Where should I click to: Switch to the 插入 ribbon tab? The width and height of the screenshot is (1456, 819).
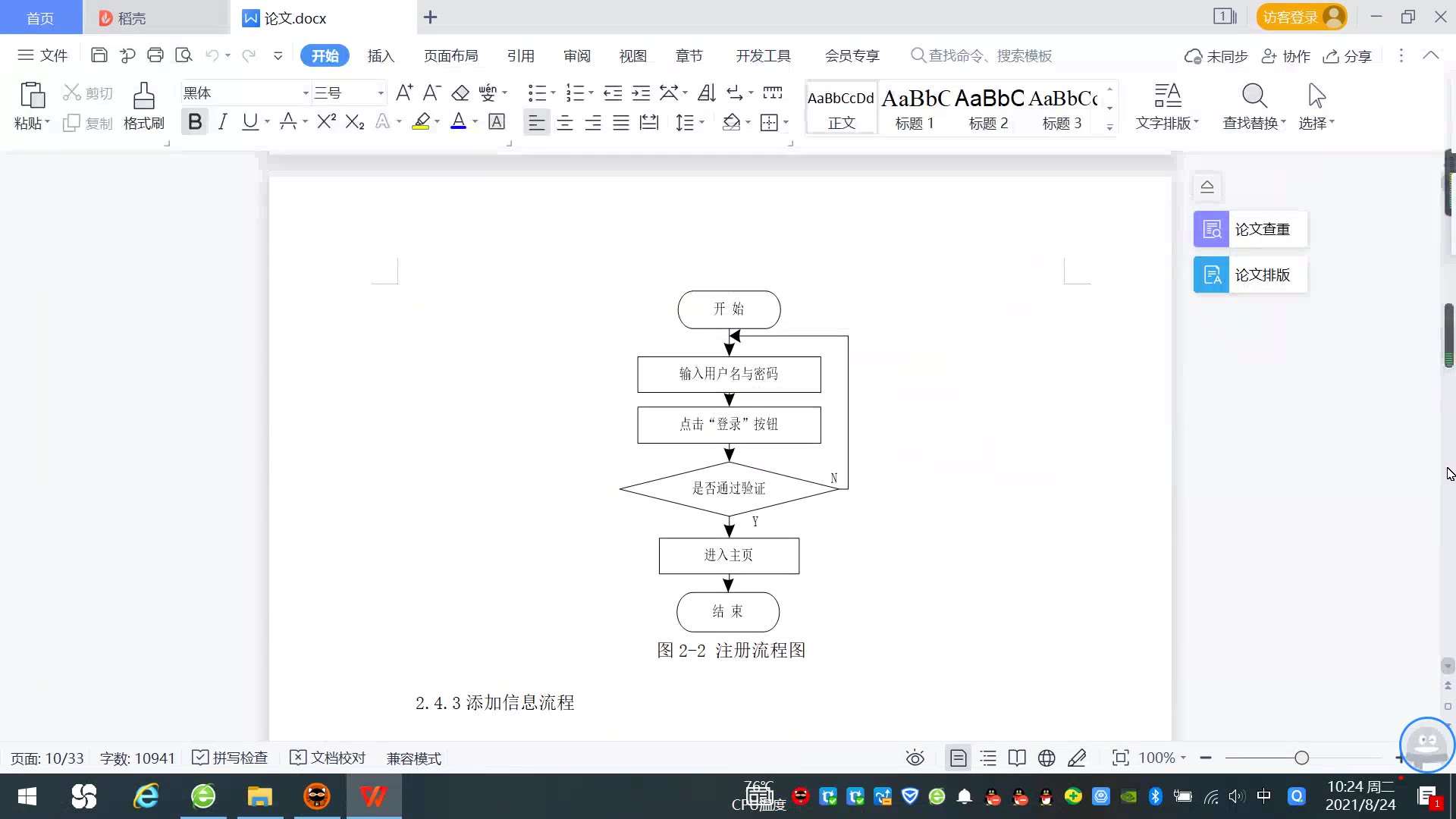click(x=381, y=55)
